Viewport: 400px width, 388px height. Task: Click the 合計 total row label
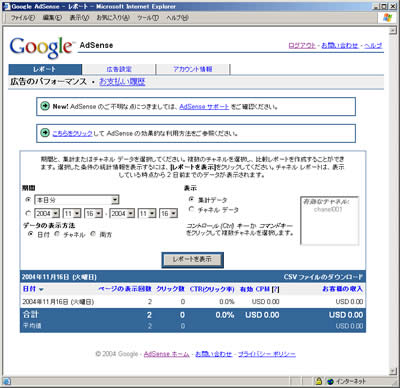[x=31, y=314]
